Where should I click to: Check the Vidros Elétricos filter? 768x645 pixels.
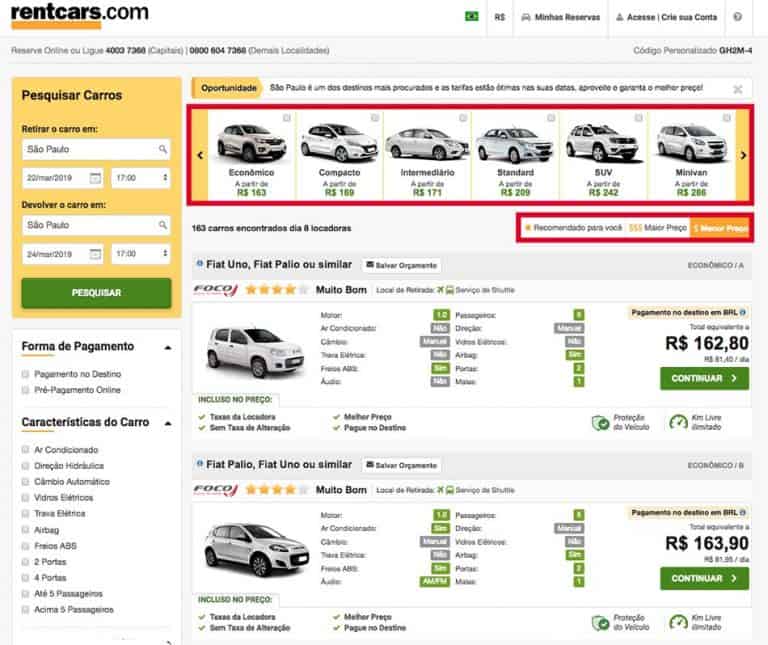tap(25, 498)
